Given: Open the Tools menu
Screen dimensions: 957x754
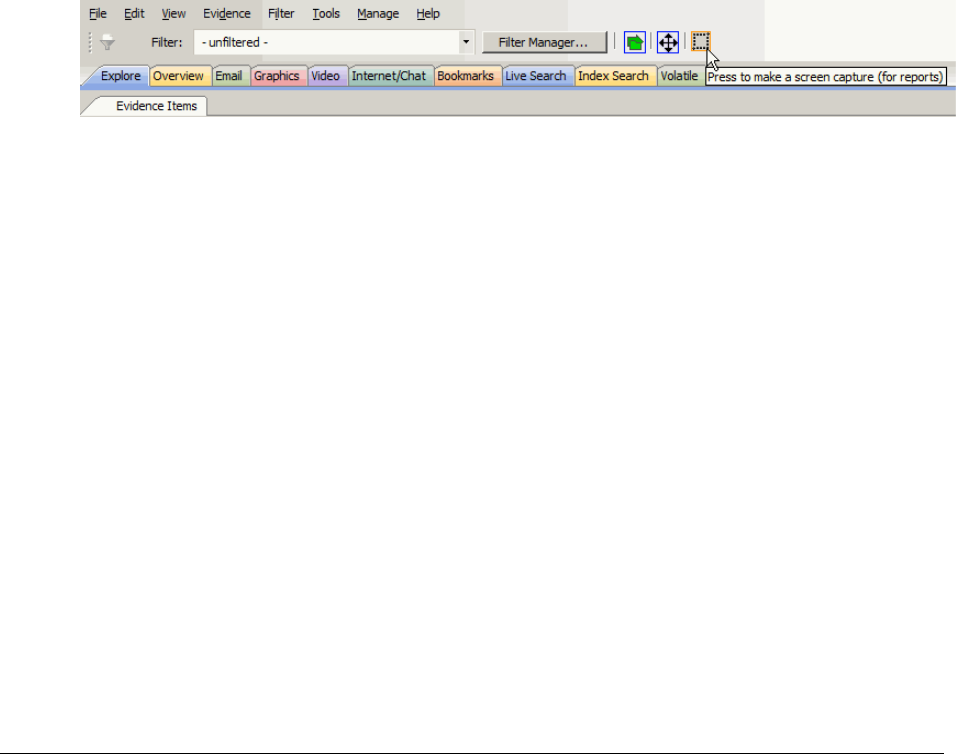Looking at the screenshot, I should (x=326, y=13).
